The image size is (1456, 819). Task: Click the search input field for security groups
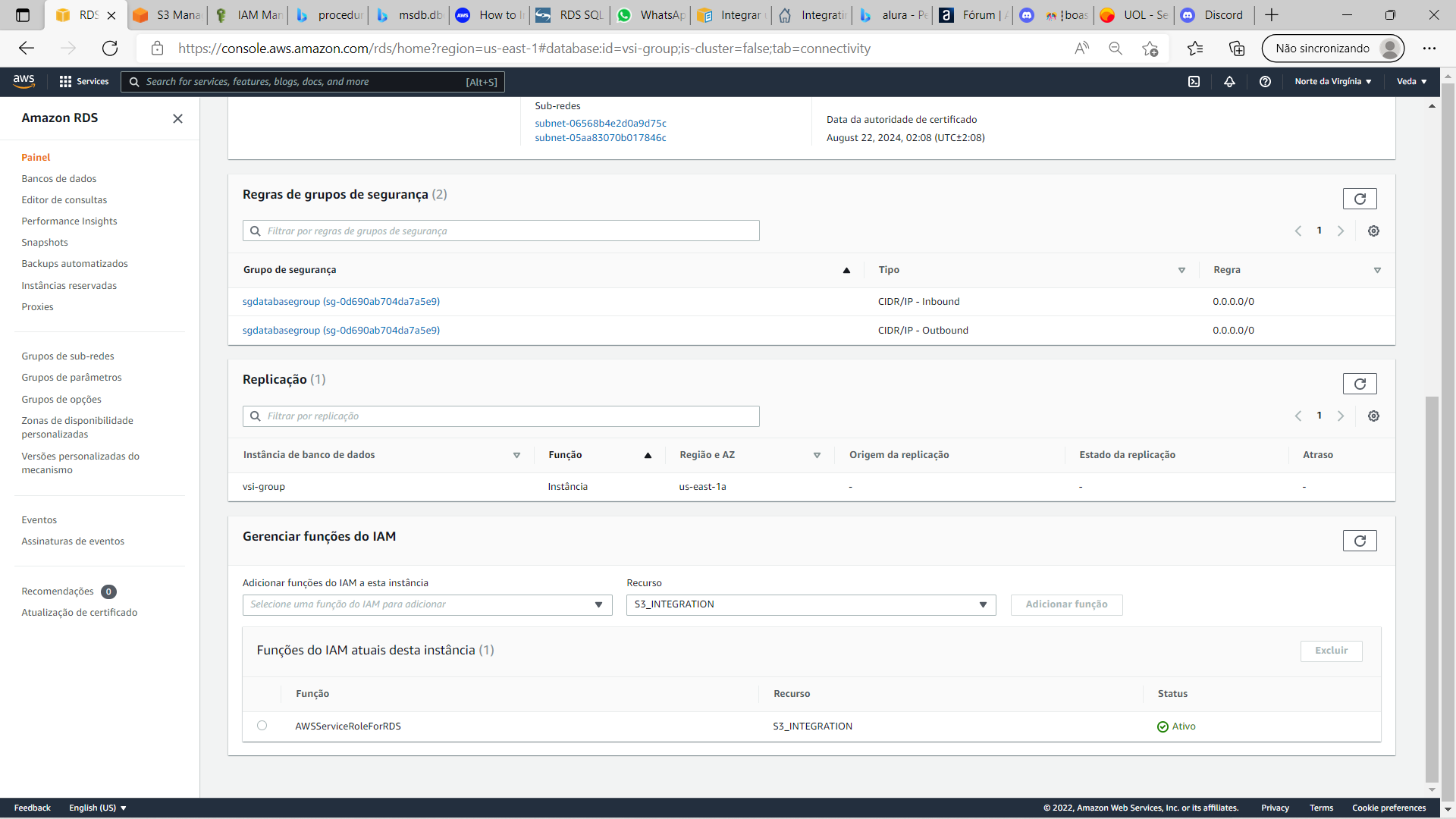click(x=501, y=231)
